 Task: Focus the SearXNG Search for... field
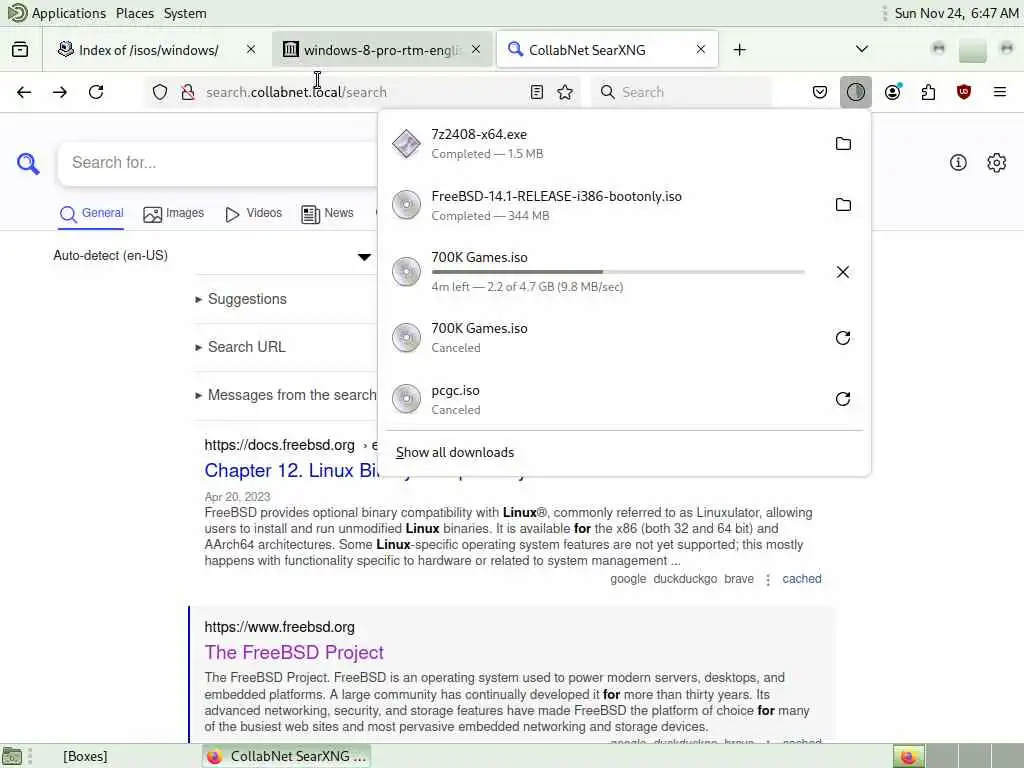click(219, 163)
